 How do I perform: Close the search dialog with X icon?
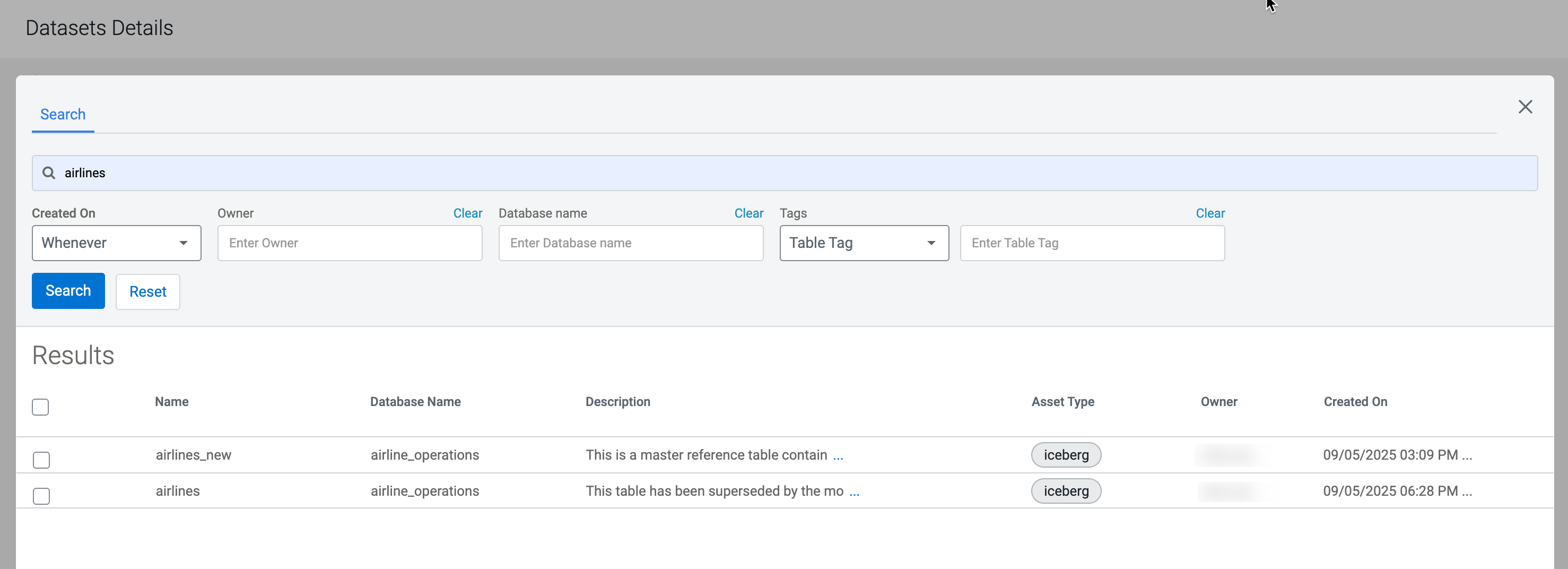pos(1525,107)
